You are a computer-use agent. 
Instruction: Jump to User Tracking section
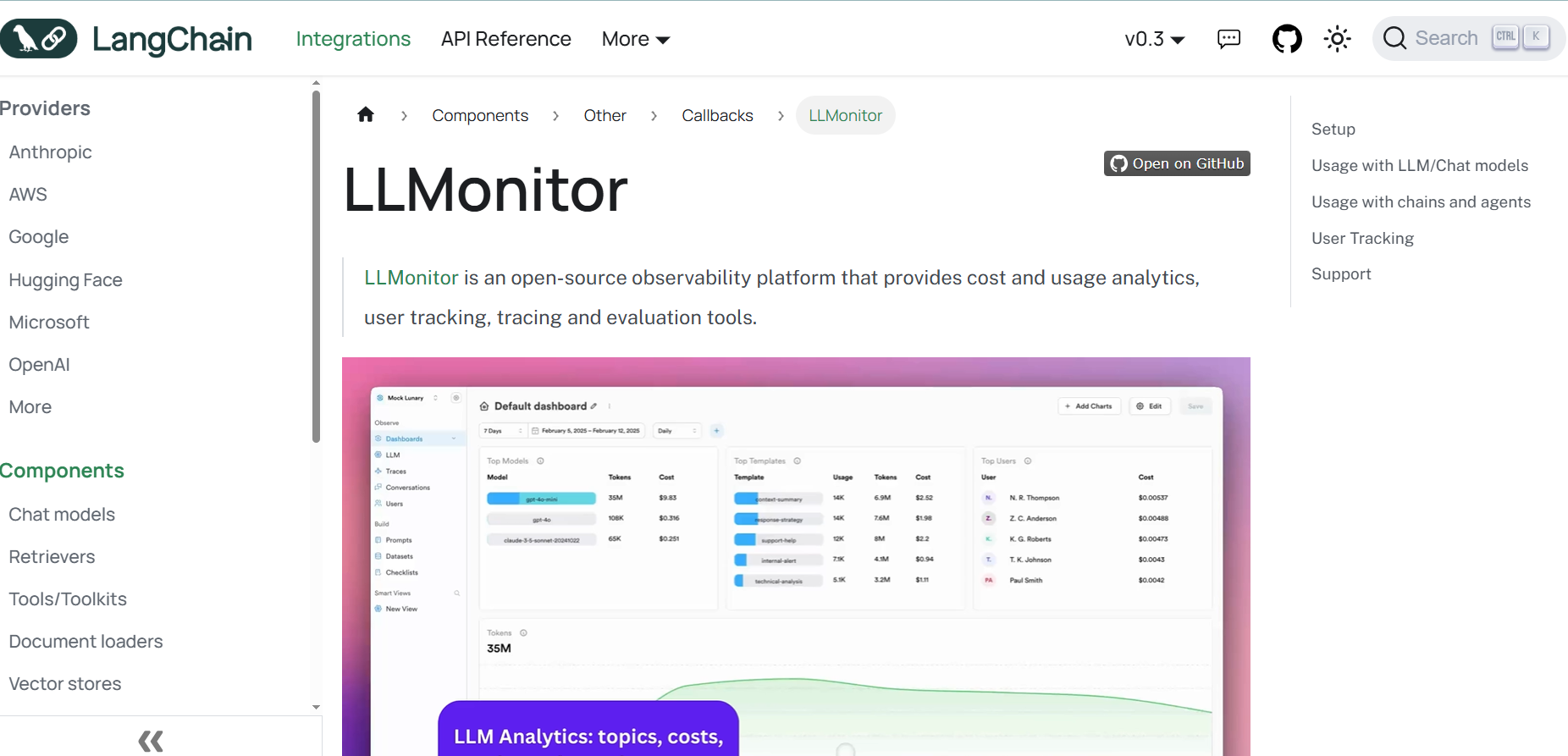pyautogui.click(x=1362, y=238)
